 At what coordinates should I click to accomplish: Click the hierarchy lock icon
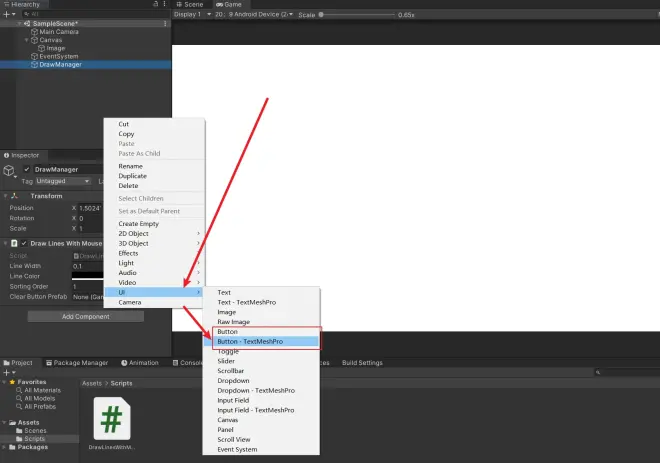155,4
